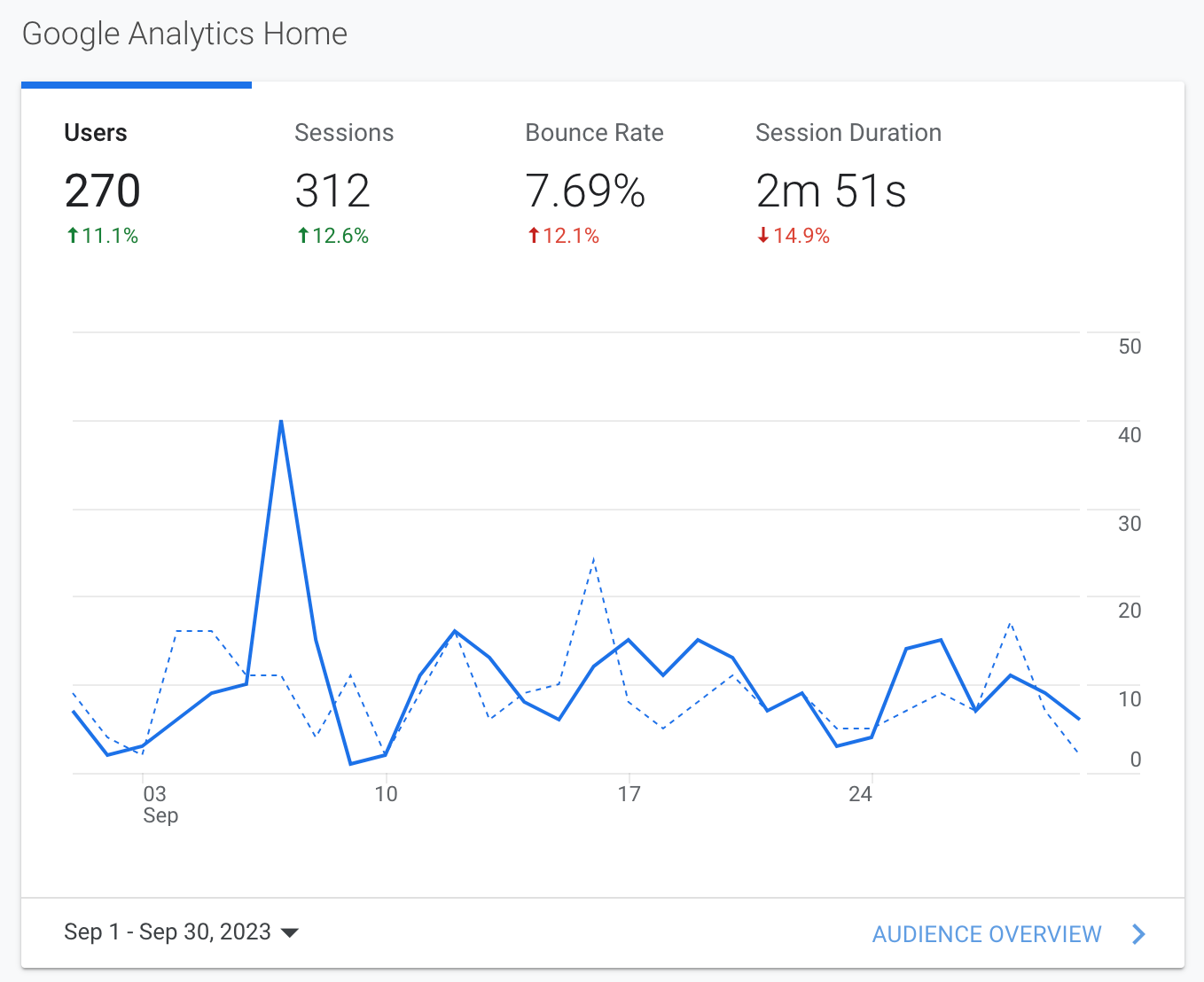The height and width of the screenshot is (982, 1204).
Task: Click the 312 sessions value
Action: click(332, 191)
